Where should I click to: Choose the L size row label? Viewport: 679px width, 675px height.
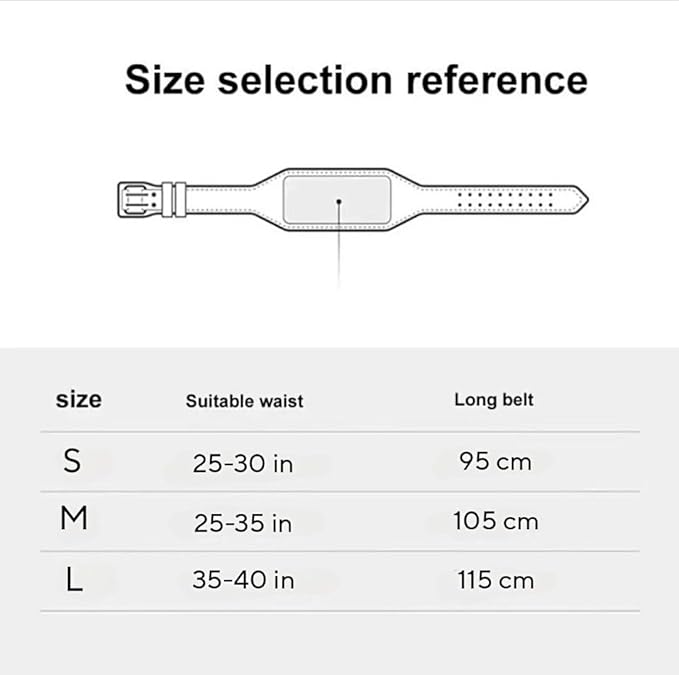pos(74,579)
